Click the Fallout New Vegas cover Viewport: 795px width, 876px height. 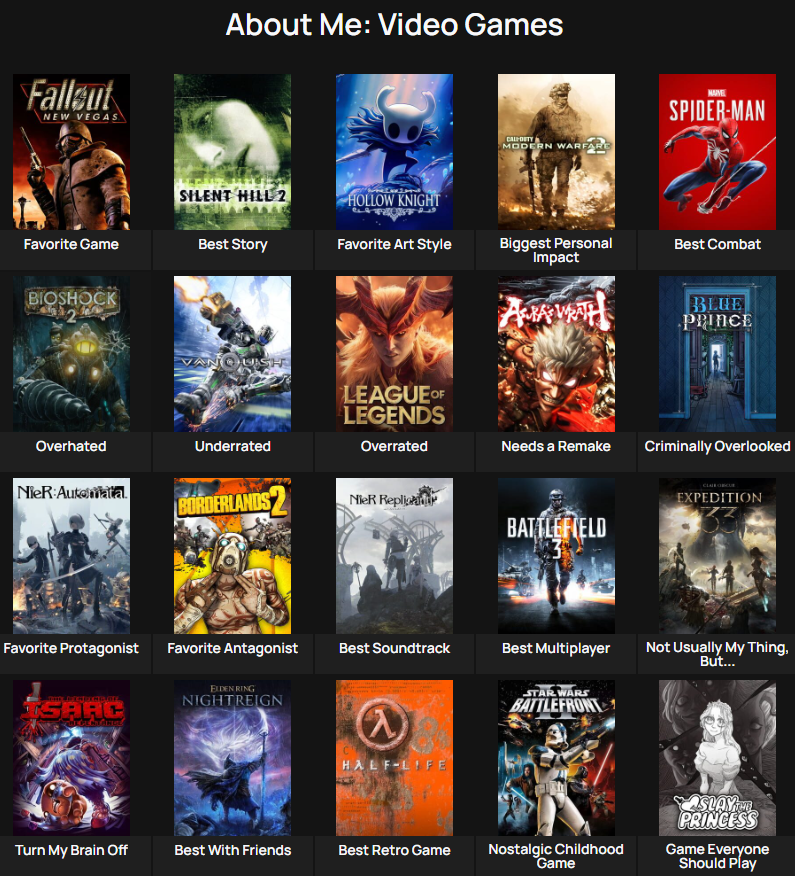click(72, 152)
